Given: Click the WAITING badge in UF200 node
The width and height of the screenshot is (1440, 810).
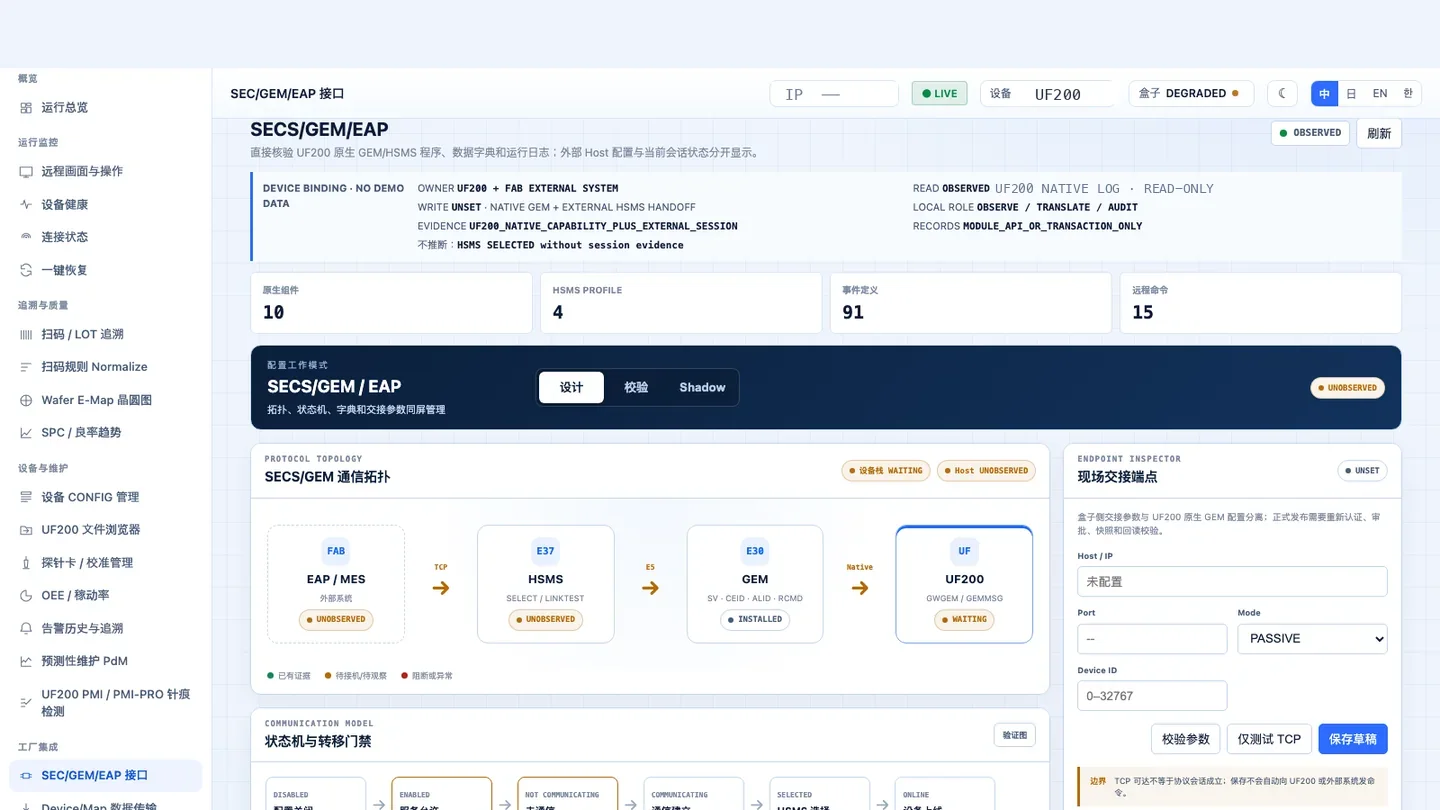Looking at the screenshot, I should tap(964, 619).
